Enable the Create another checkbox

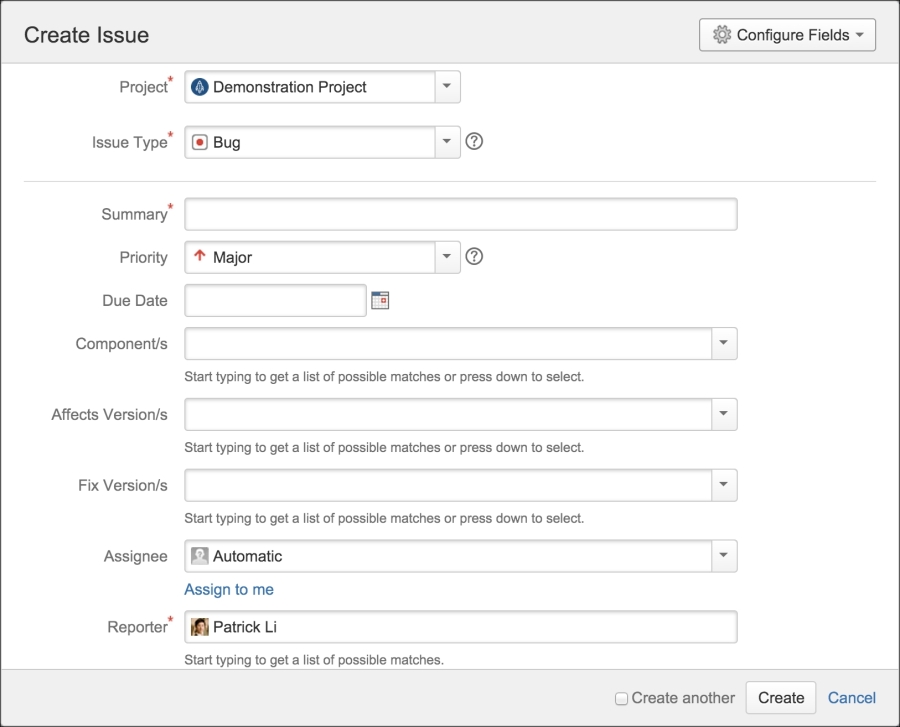point(620,698)
